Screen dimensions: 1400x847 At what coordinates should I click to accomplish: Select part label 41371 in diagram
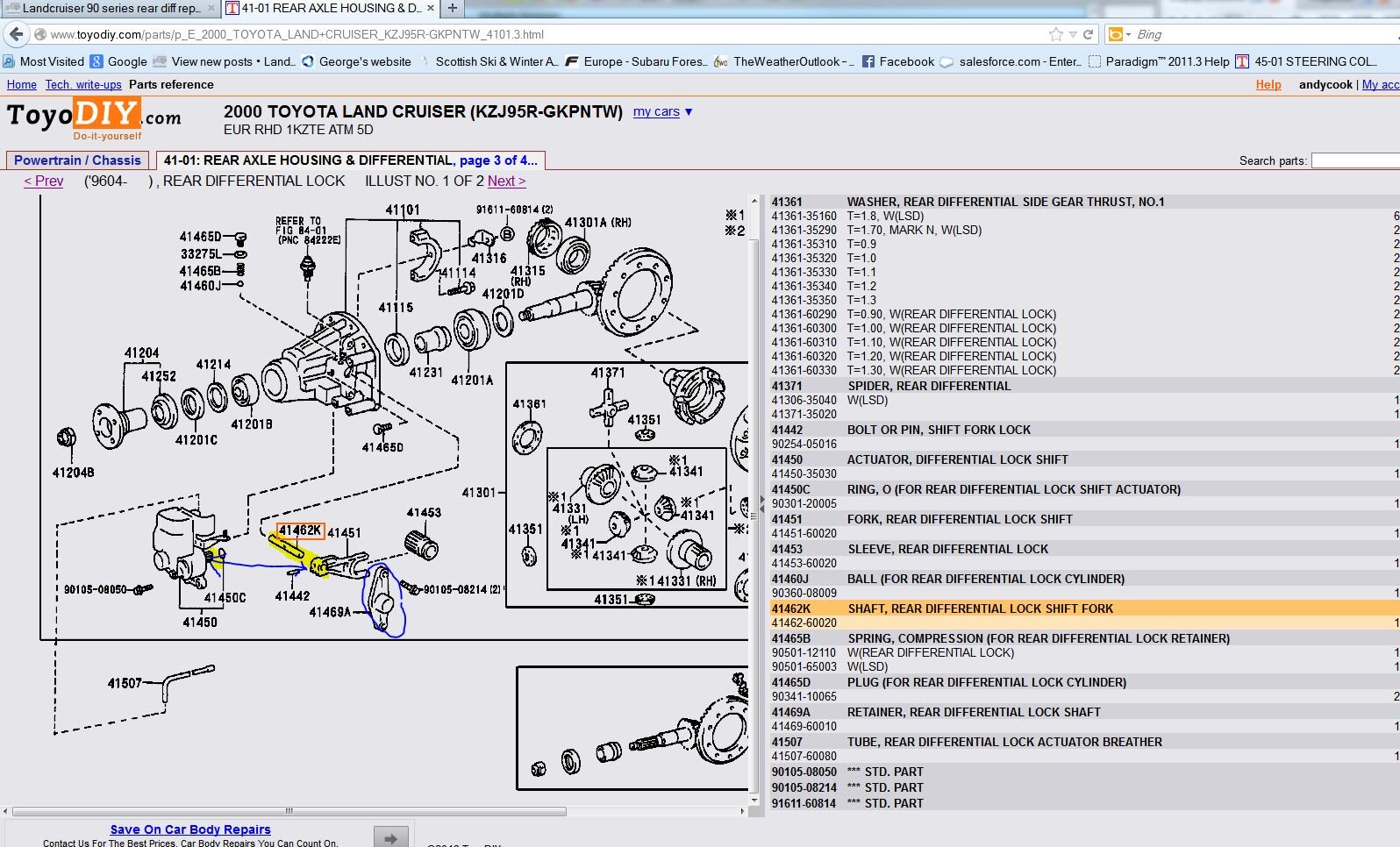(x=608, y=373)
